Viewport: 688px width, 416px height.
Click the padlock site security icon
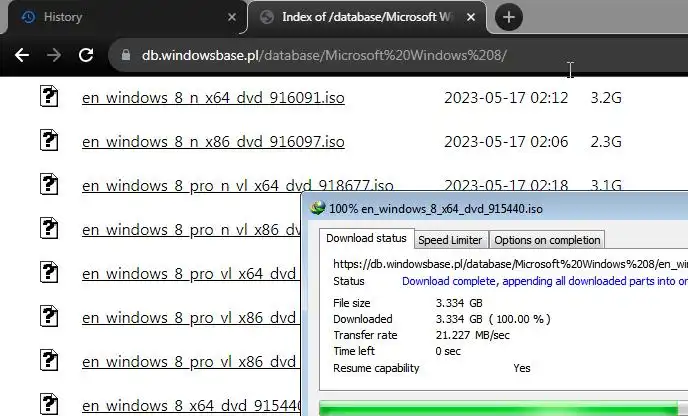(x=126, y=55)
